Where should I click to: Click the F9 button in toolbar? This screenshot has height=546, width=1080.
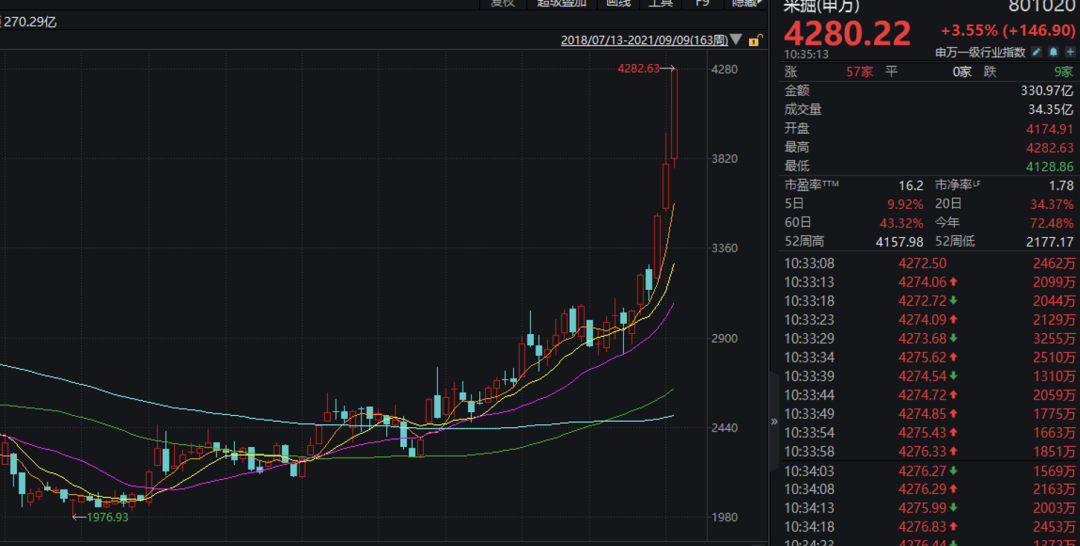[x=702, y=4]
